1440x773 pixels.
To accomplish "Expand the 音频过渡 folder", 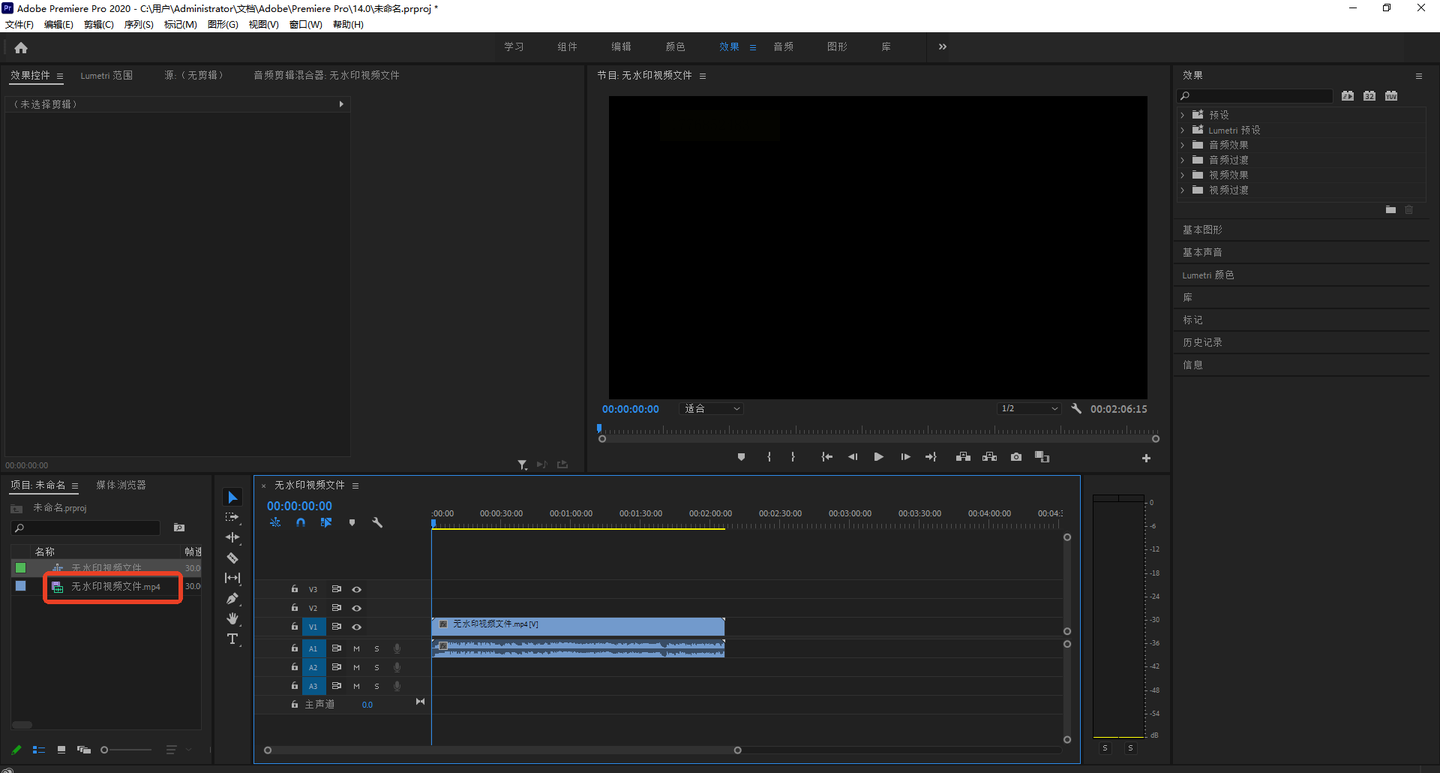I will click(x=1183, y=160).
